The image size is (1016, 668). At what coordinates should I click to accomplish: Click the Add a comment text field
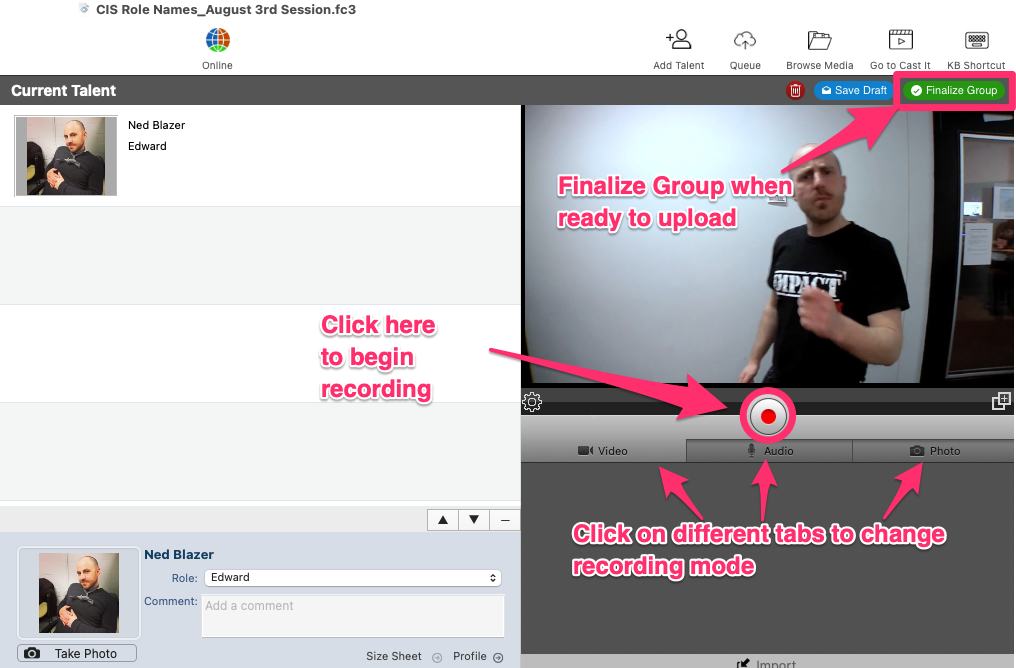[x=353, y=616]
